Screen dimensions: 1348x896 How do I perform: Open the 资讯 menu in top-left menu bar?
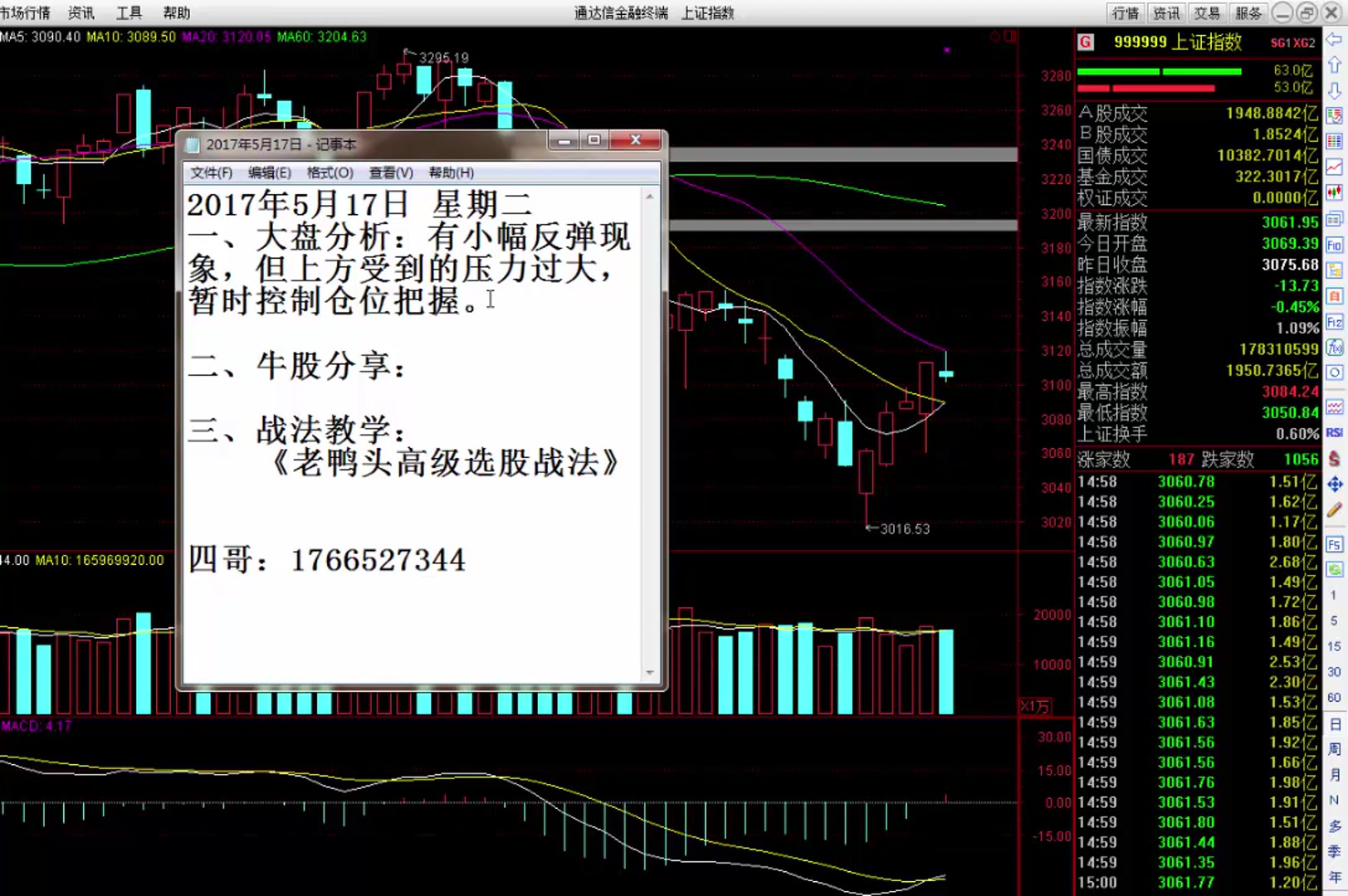tap(81, 12)
